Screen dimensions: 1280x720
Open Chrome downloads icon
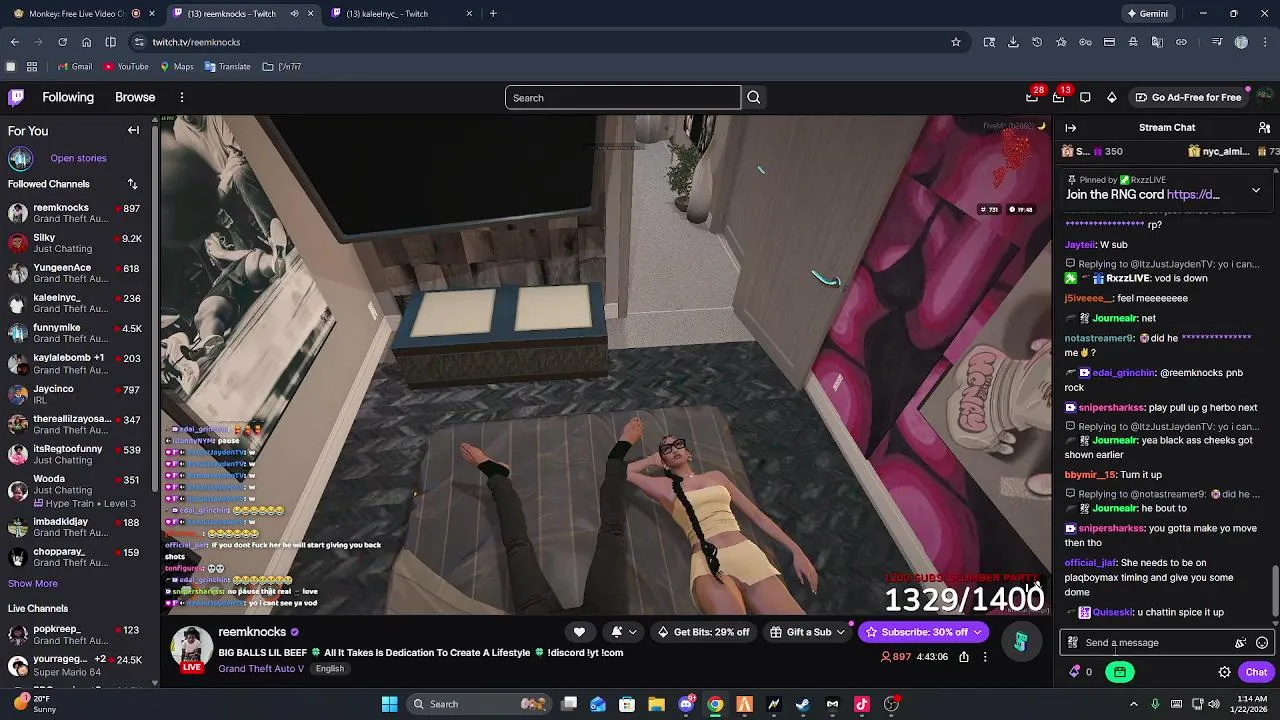coord(1013,42)
